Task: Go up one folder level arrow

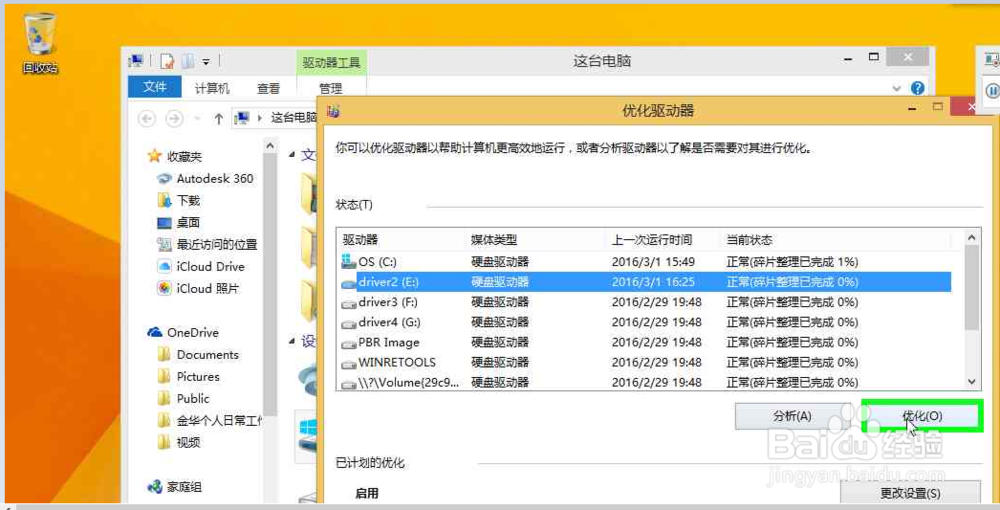Action: [x=219, y=119]
